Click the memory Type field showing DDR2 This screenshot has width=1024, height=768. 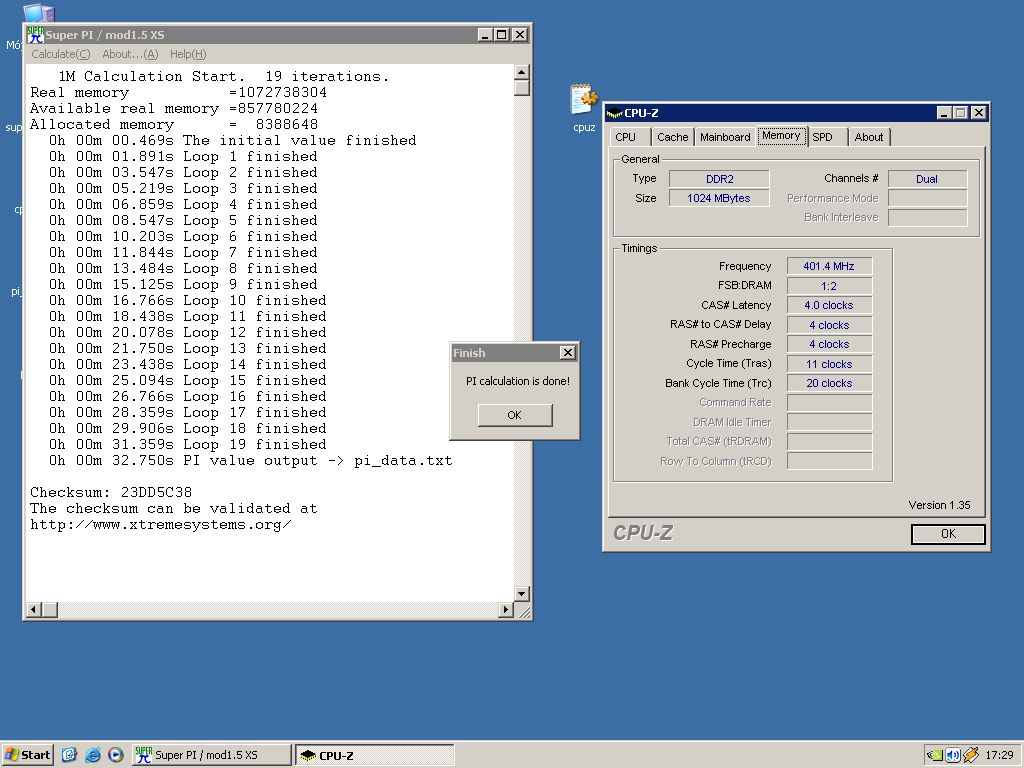pos(719,179)
